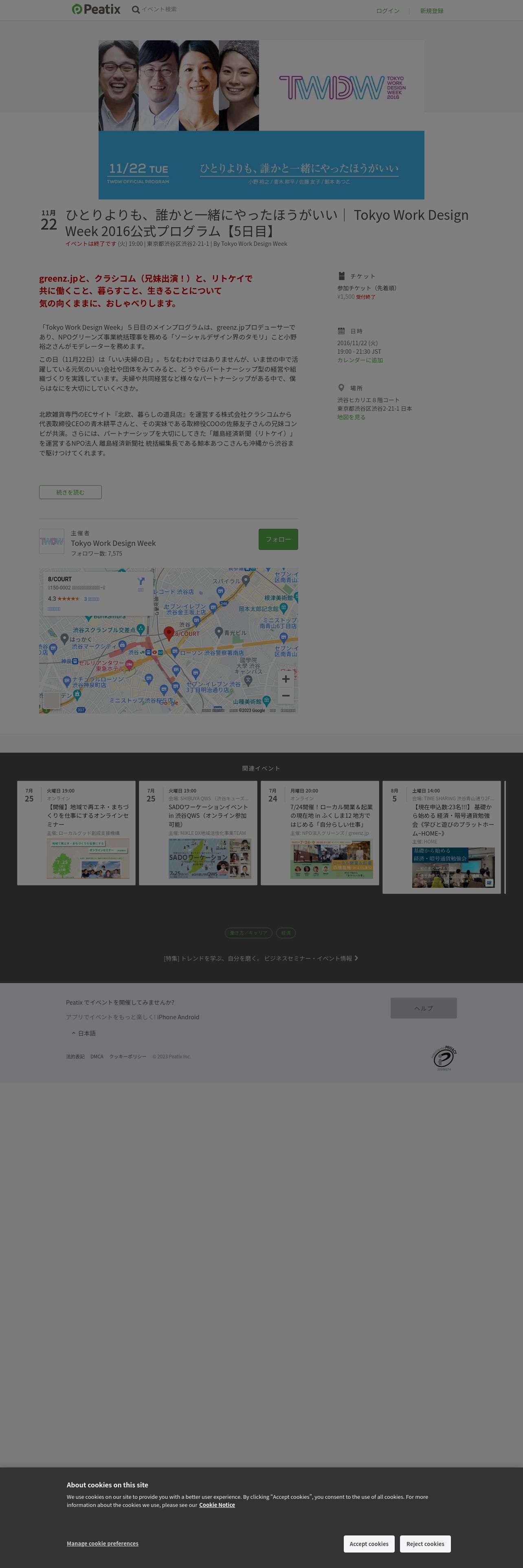
Task: Open the 法的表記 footer link
Action: (75, 1057)
